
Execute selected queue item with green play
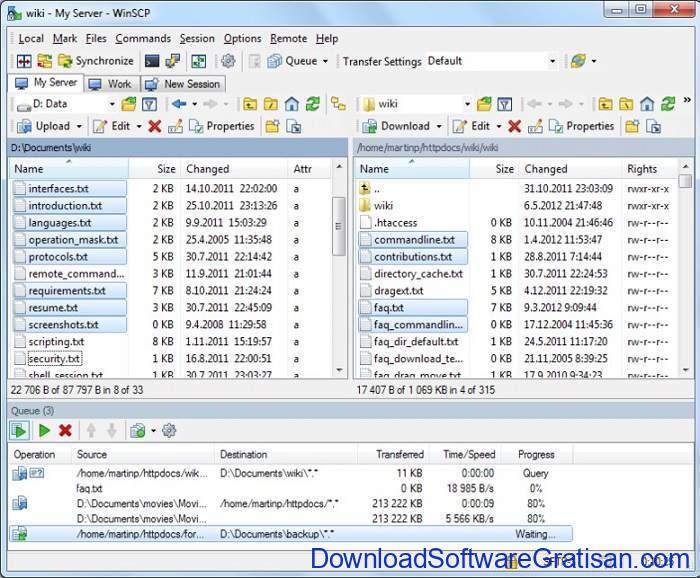click(44, 431)
